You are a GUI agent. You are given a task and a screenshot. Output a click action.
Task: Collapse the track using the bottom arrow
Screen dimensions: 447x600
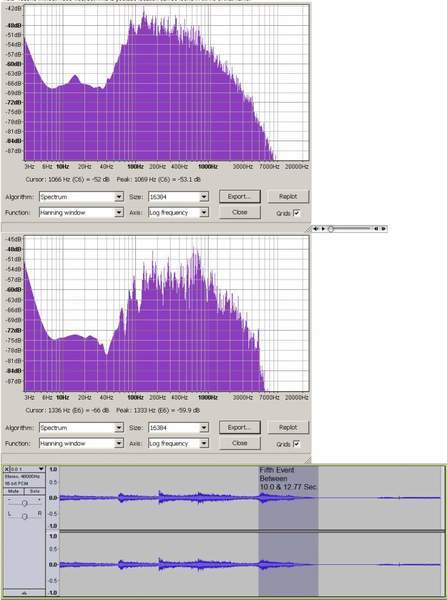[24, 593]
